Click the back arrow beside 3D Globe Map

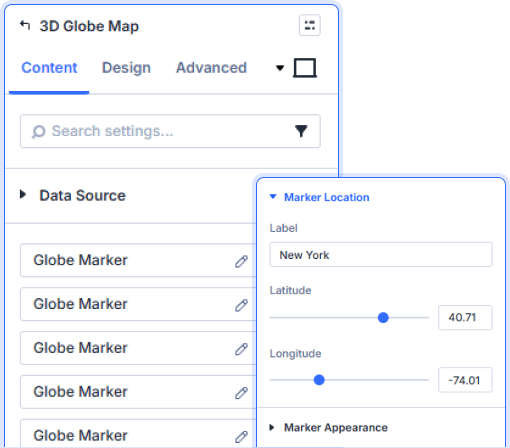point(25,25)
